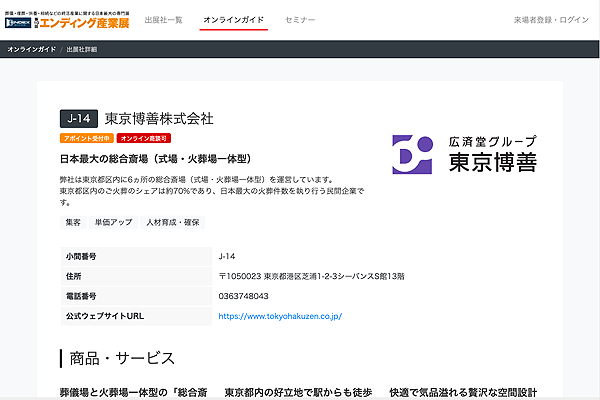Go to オンラインガイド breadcrumb
The height and width of the screenshot is (400, 600).
(x=32, y=49)
